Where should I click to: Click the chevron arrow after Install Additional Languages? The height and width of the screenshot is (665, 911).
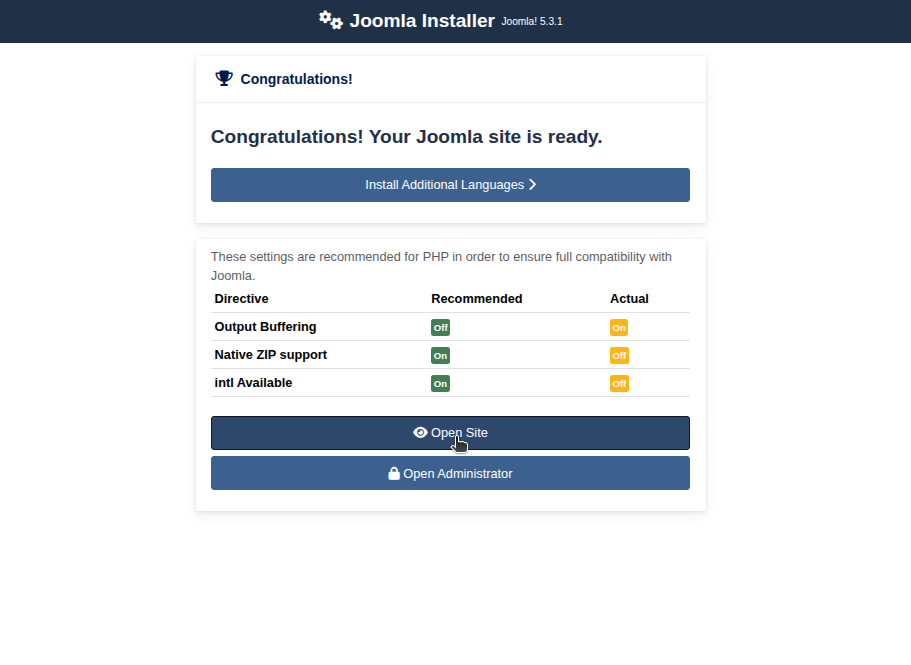coord(532,185)
